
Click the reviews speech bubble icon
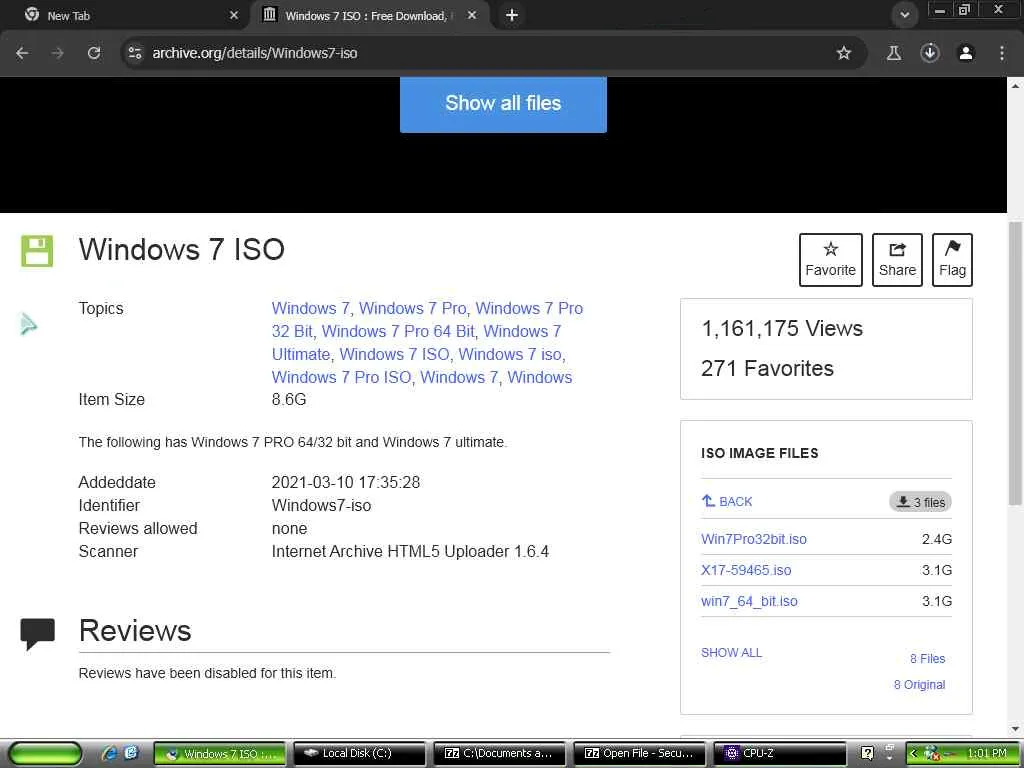(x=37, y=633)
